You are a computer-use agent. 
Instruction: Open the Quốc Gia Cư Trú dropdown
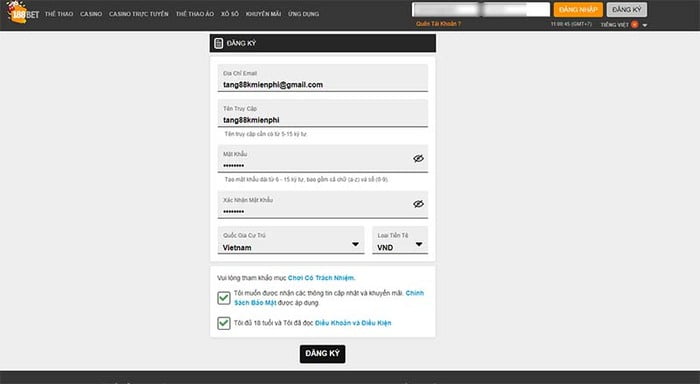pyautogui.click(x=291, y=240)
